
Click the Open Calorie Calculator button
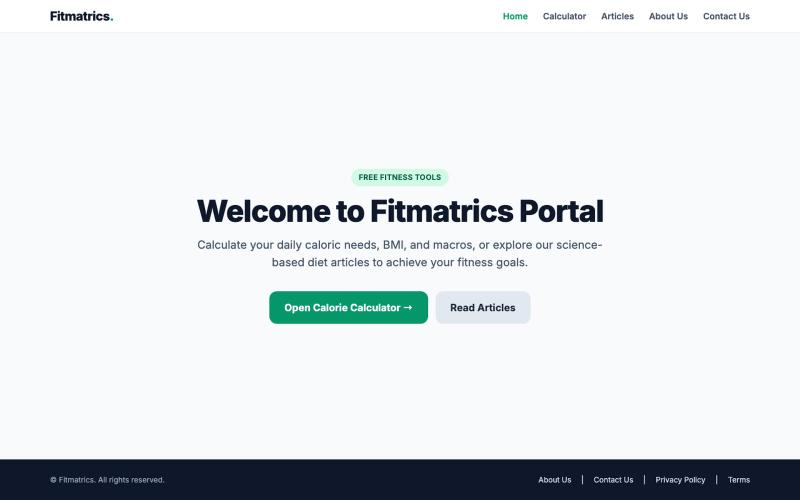[348, 308]
